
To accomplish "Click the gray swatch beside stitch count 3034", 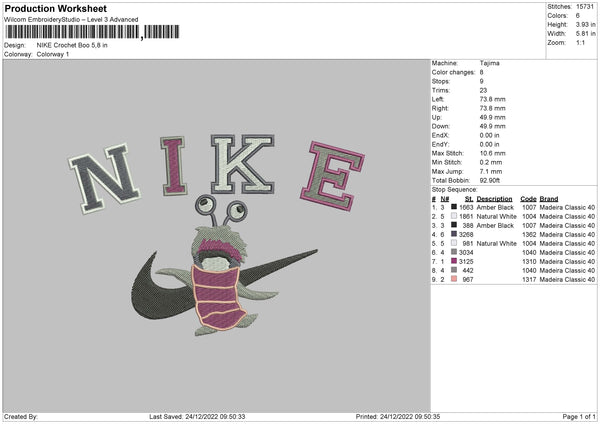I will coord(454,252).
